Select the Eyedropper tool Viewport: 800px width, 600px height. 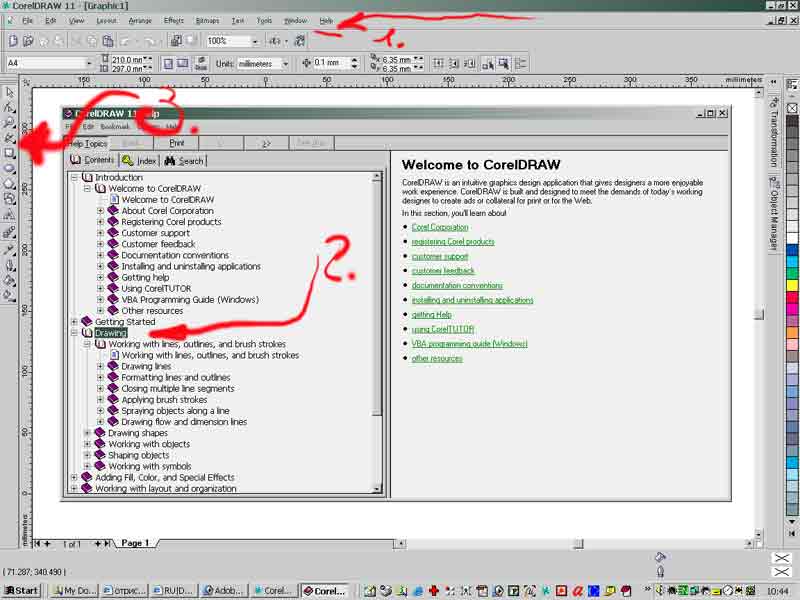(9, 249)
